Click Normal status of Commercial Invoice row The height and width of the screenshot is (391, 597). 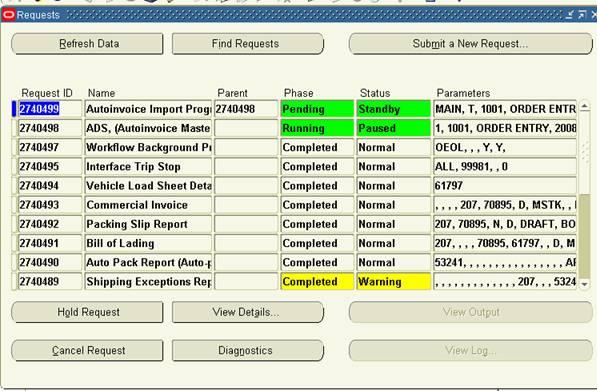click(x=393, y=205)
